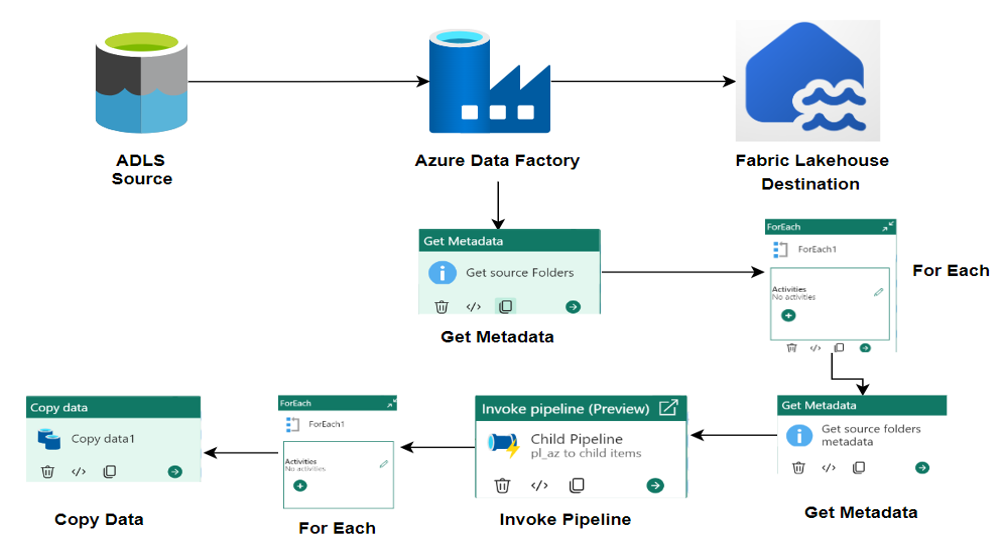Open code view for Copy data1 activity
The height and width of the screenshot is (543, 1000).
click(78, 471)
